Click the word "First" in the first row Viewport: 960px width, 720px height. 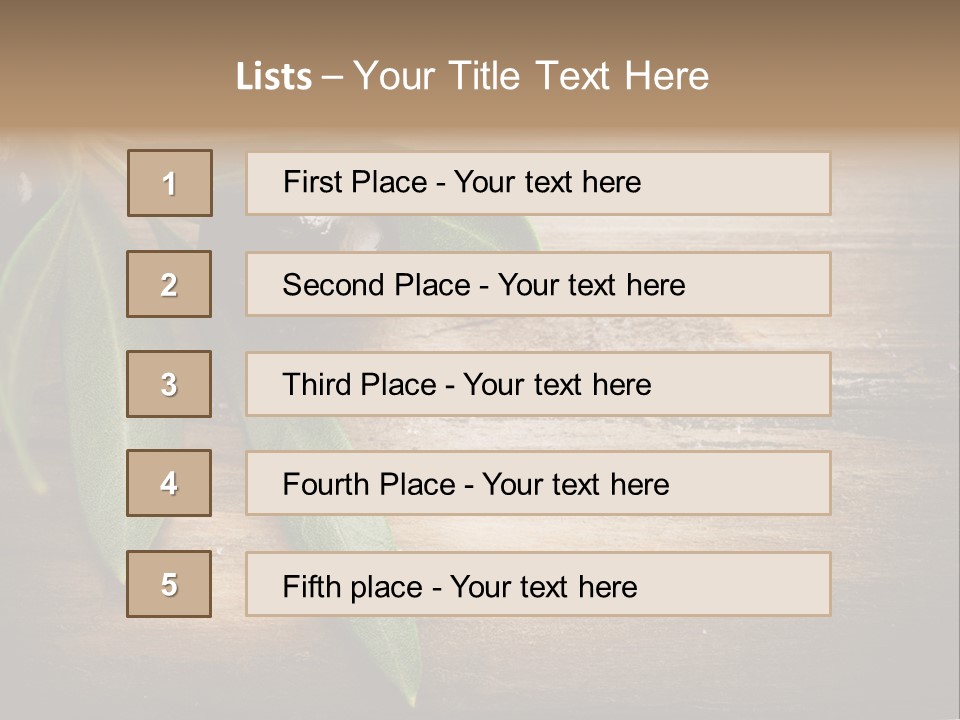click(x=310, y=182)
